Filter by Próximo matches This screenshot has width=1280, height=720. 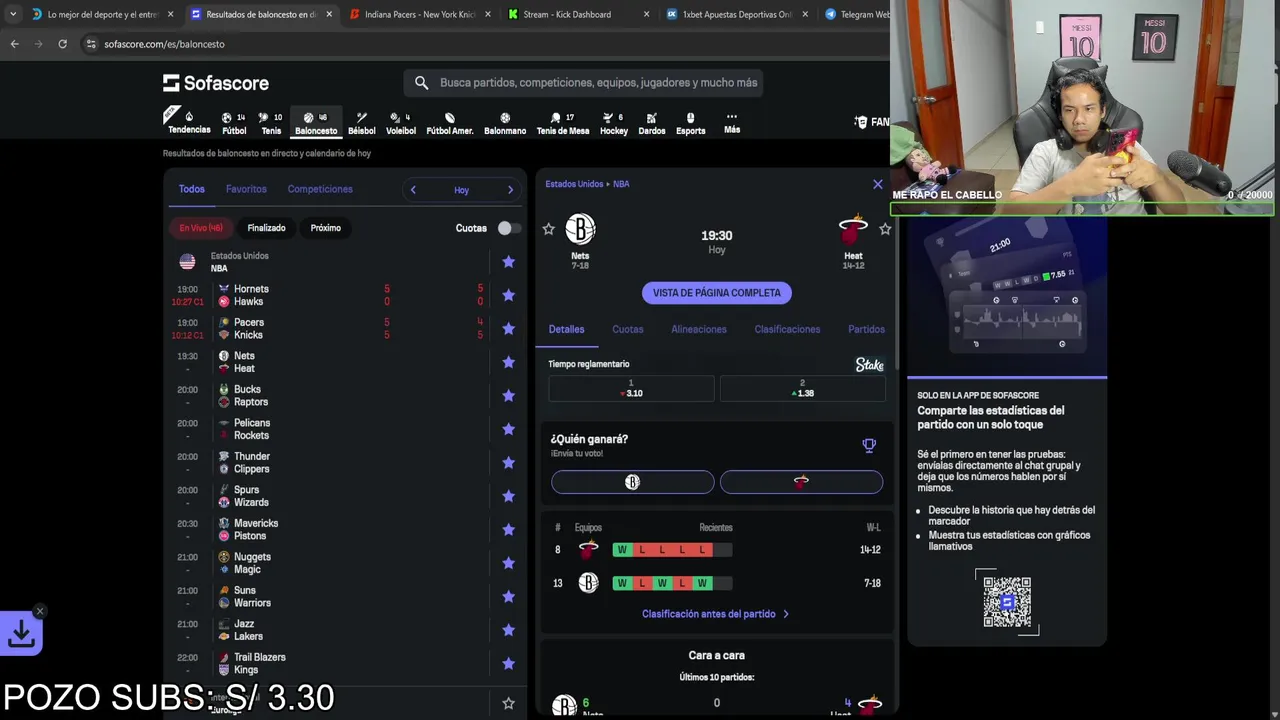326,228
